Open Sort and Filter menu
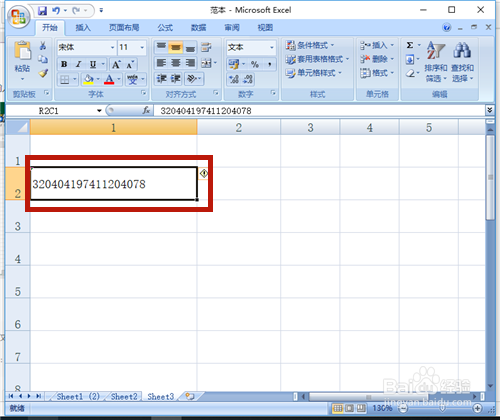 tap(436, 62)
